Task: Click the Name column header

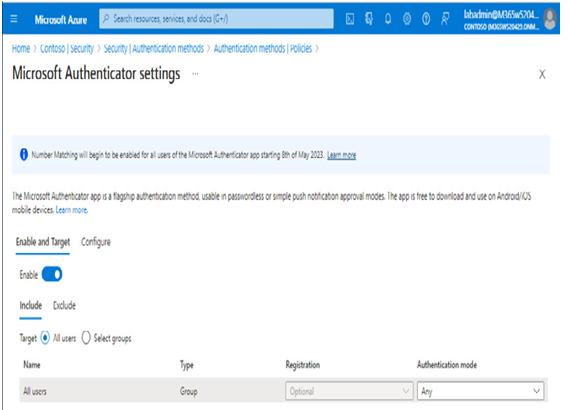Action: [x=32, y=365]
